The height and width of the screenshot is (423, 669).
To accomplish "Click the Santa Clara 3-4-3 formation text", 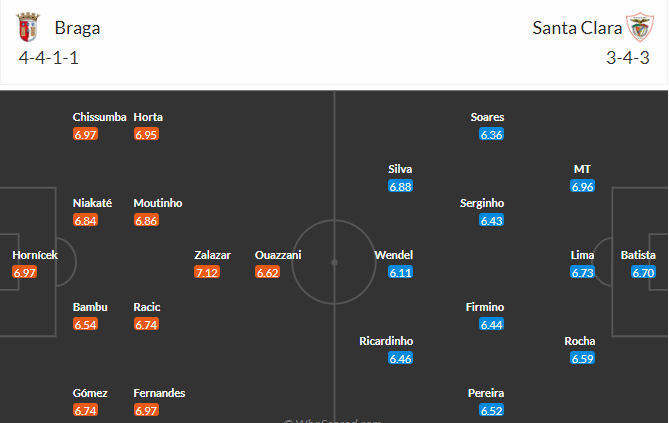I will click(628, 58).
